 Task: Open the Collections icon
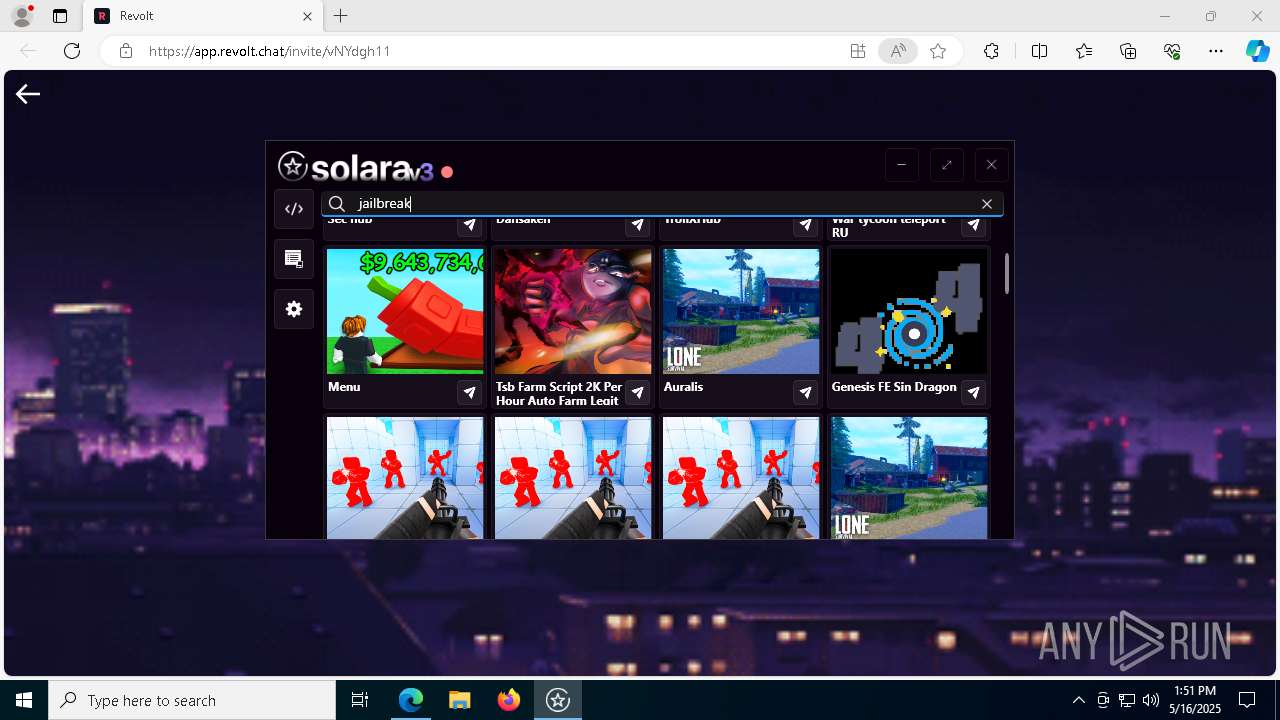point(1128,51)
